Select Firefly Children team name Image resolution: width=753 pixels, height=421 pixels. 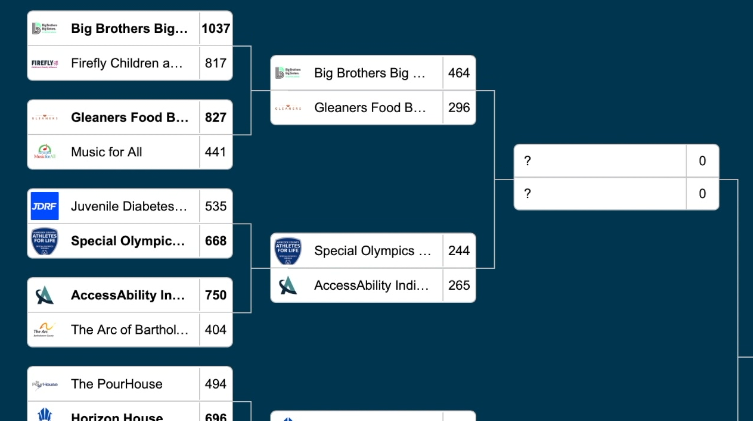click(127, 63)
